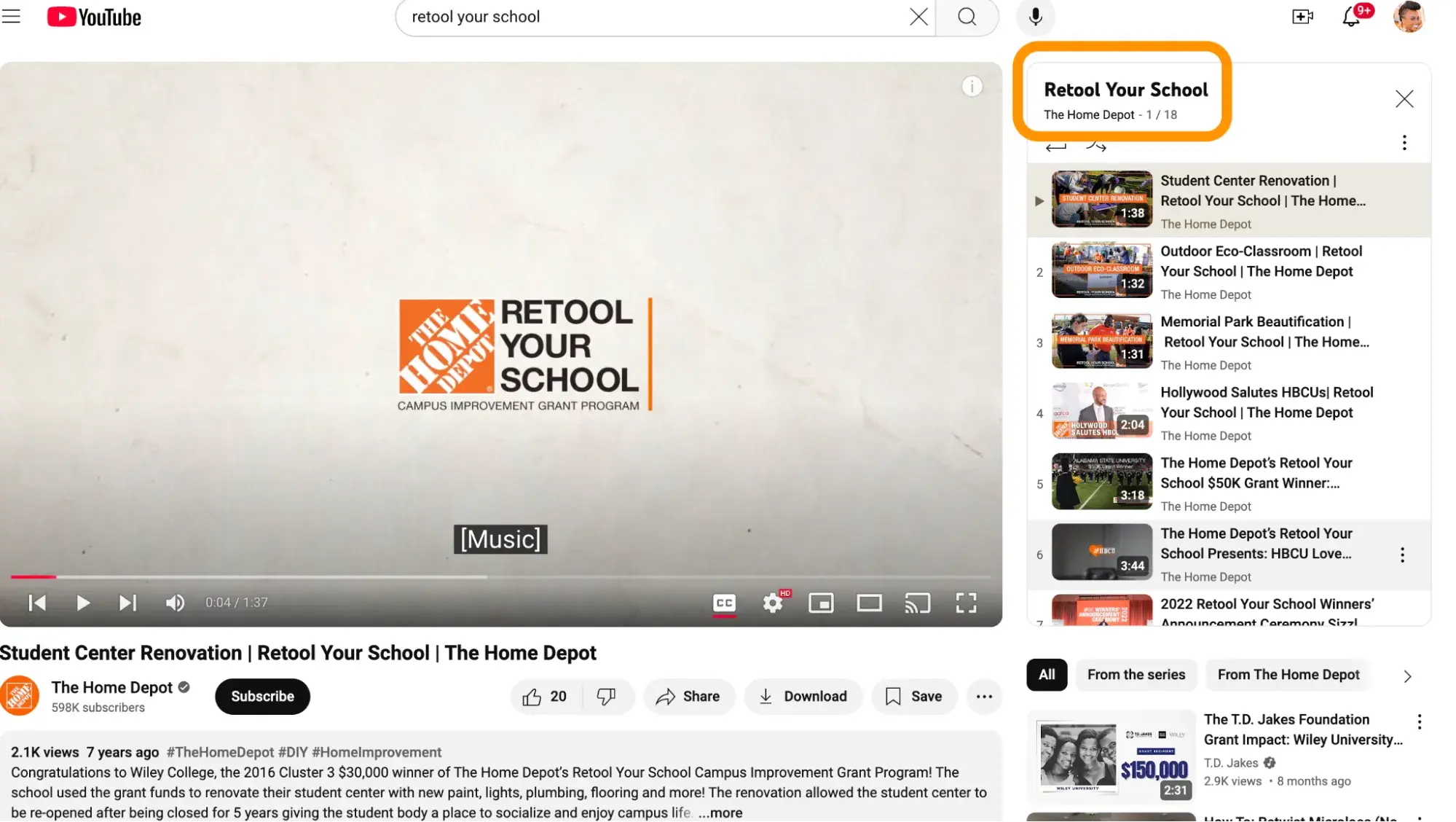Screen dimensions: 1456x822
Task: Toggle closed captions off
Action: coord(724,603)
